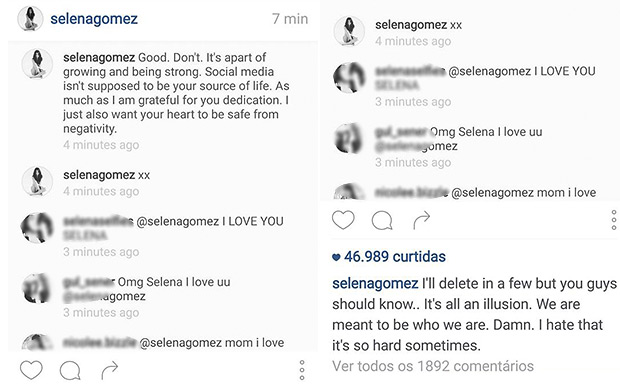Tap avatar beside 'Good. Don't.' comment

coord(37,64)
